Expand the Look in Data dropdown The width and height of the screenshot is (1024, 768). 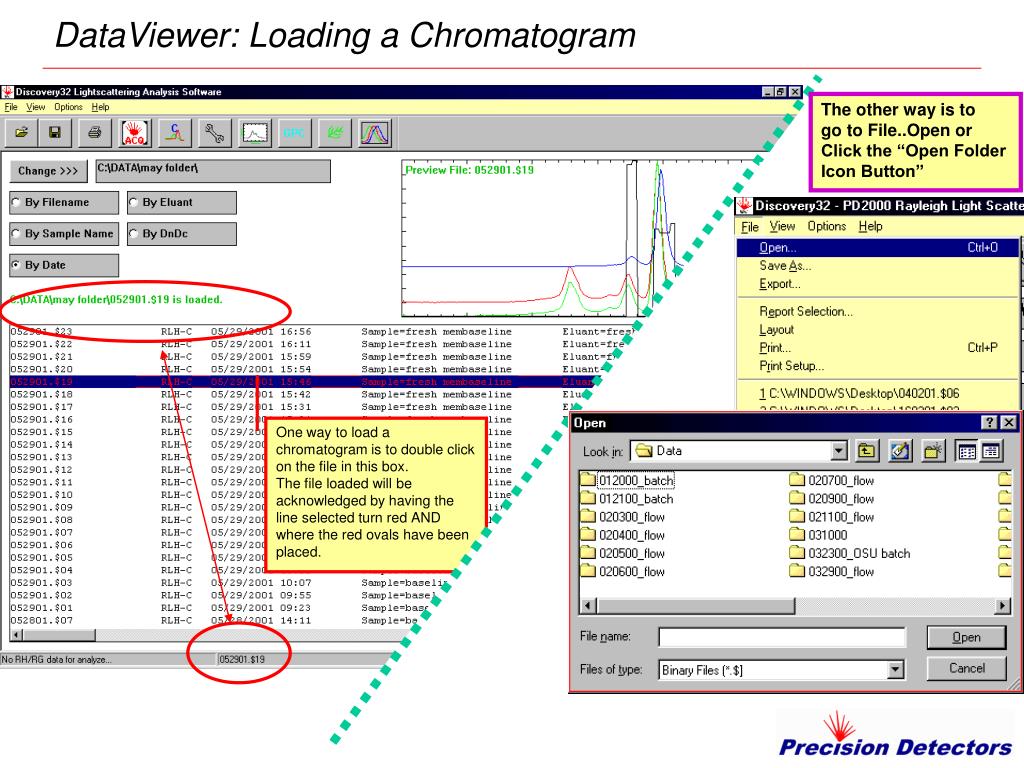point(839,451)
